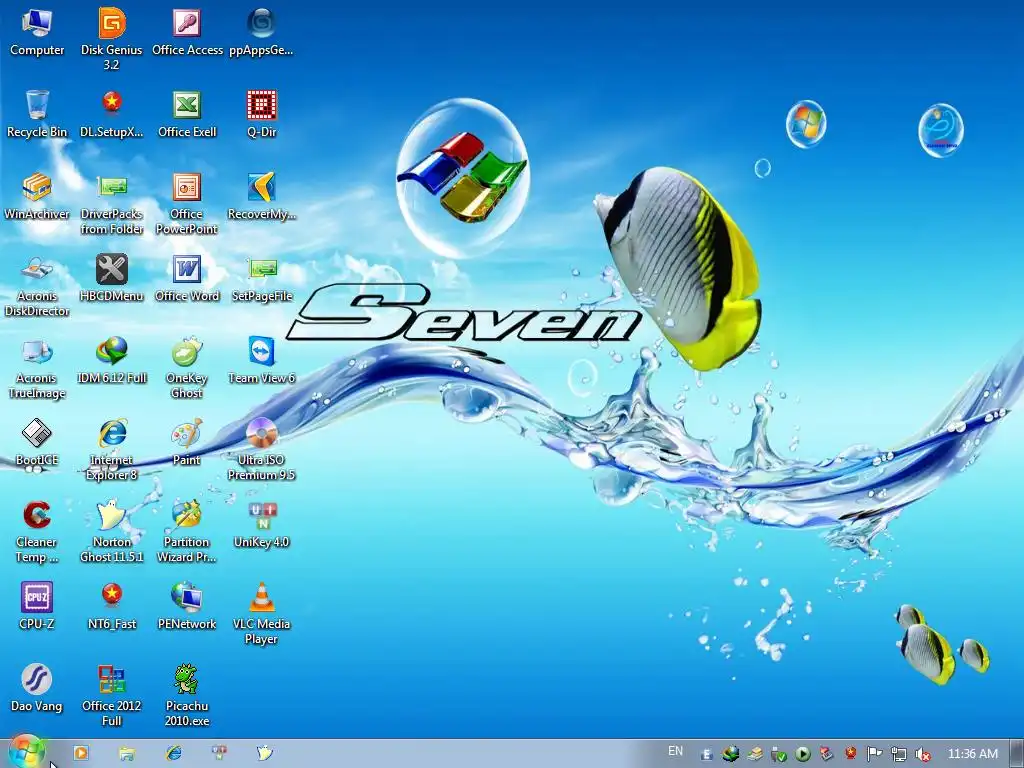1024x768 pixels.
Task: Click the stacked books tray icon
Action: coord(755,754)
